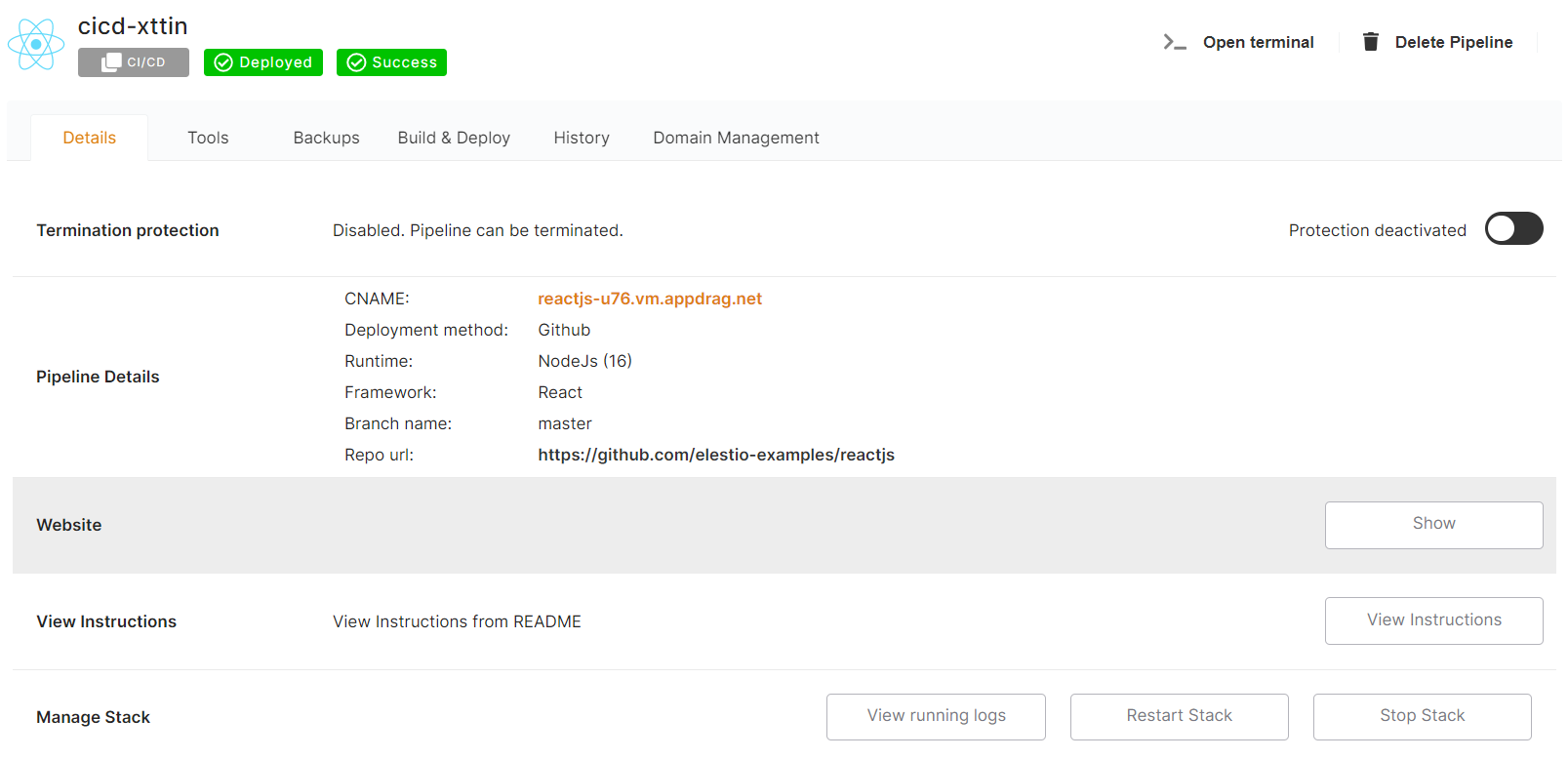Open the GitHub repo URL link
This screenshot has height=759, width=1568.
715,455
